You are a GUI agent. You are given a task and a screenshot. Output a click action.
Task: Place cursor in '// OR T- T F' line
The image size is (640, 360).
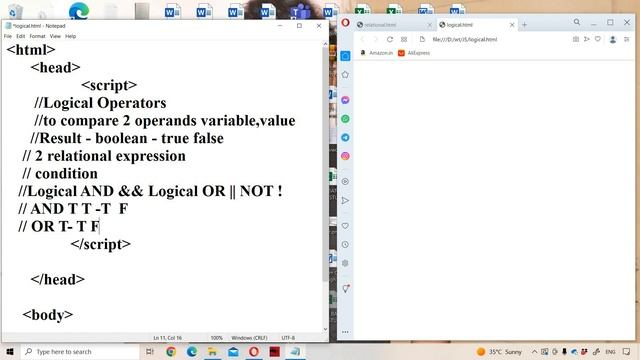click(59, 226)
